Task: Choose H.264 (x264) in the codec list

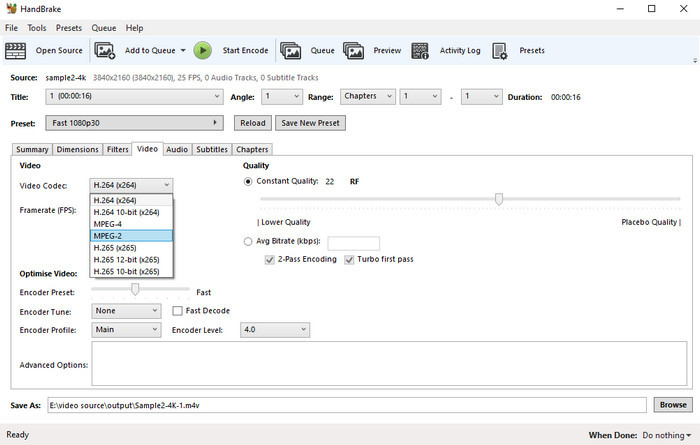Action: pyautogui.click(x=131, y=200)
